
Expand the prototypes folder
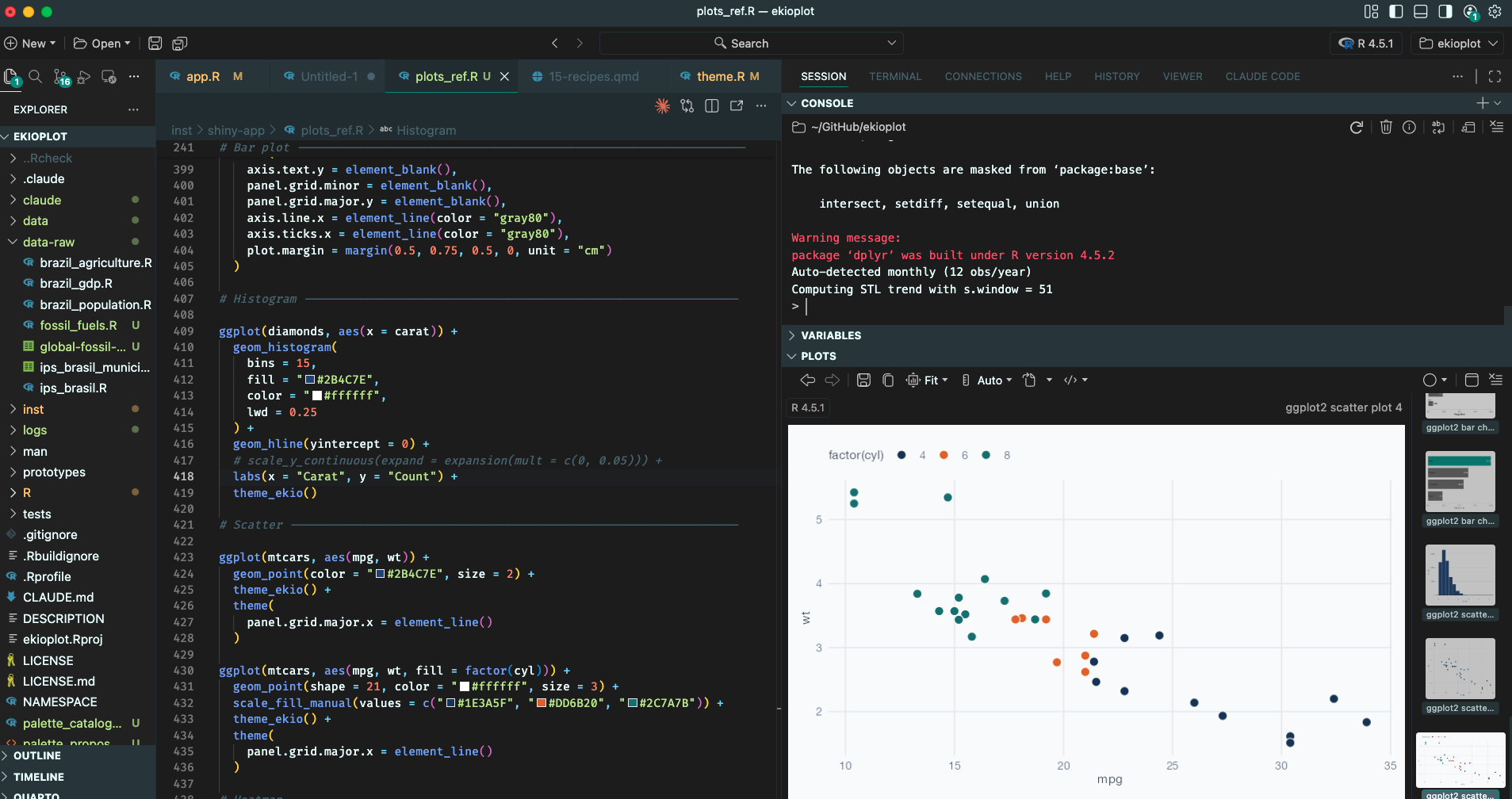pos(54,472)
